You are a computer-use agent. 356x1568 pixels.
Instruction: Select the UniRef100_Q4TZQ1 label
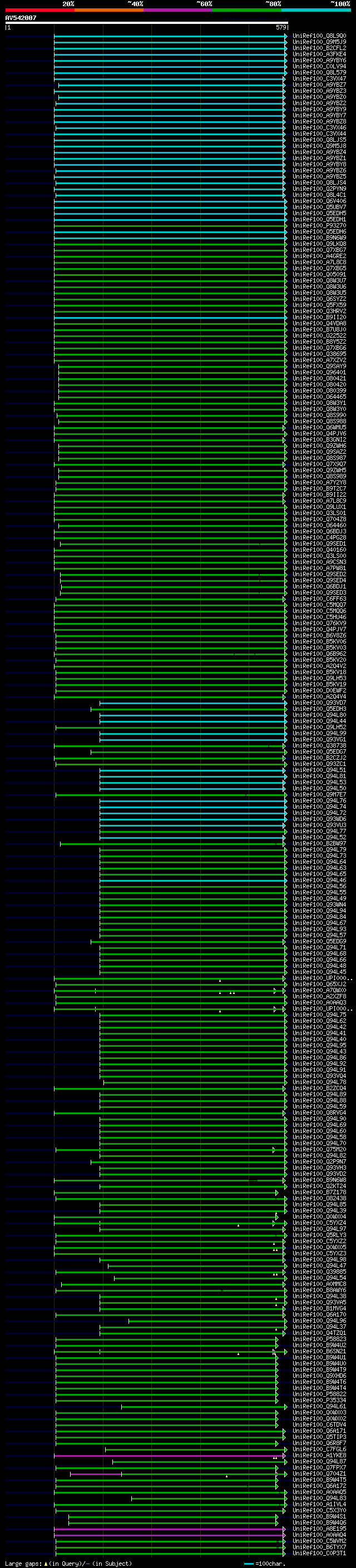pyautogui.click(x=319, y=1333)
